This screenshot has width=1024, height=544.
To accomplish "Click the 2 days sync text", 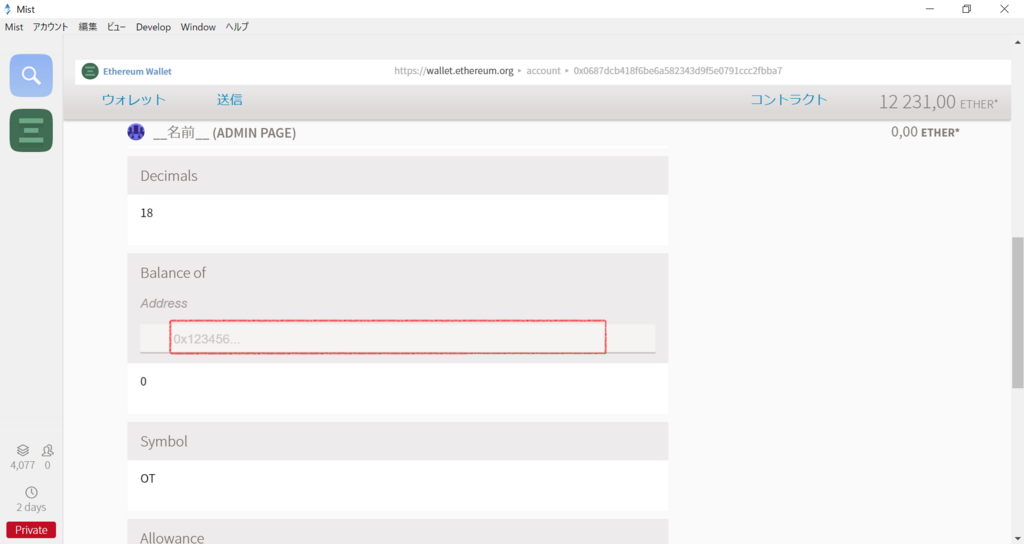I will (x=31, y=507).
